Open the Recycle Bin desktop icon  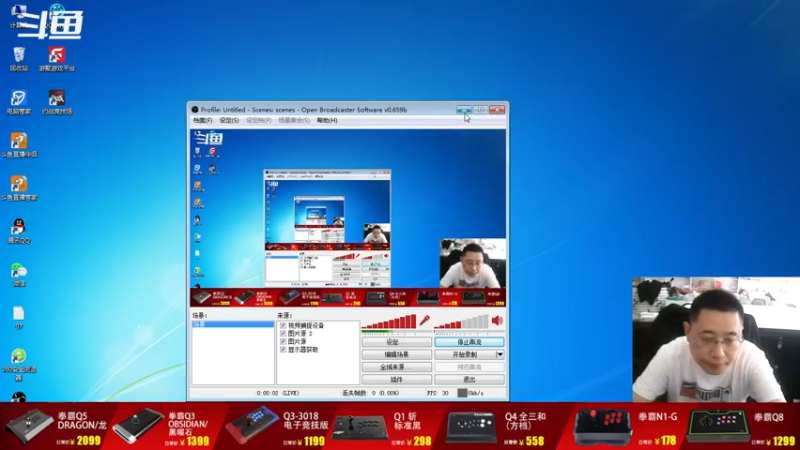coord(19,58)
